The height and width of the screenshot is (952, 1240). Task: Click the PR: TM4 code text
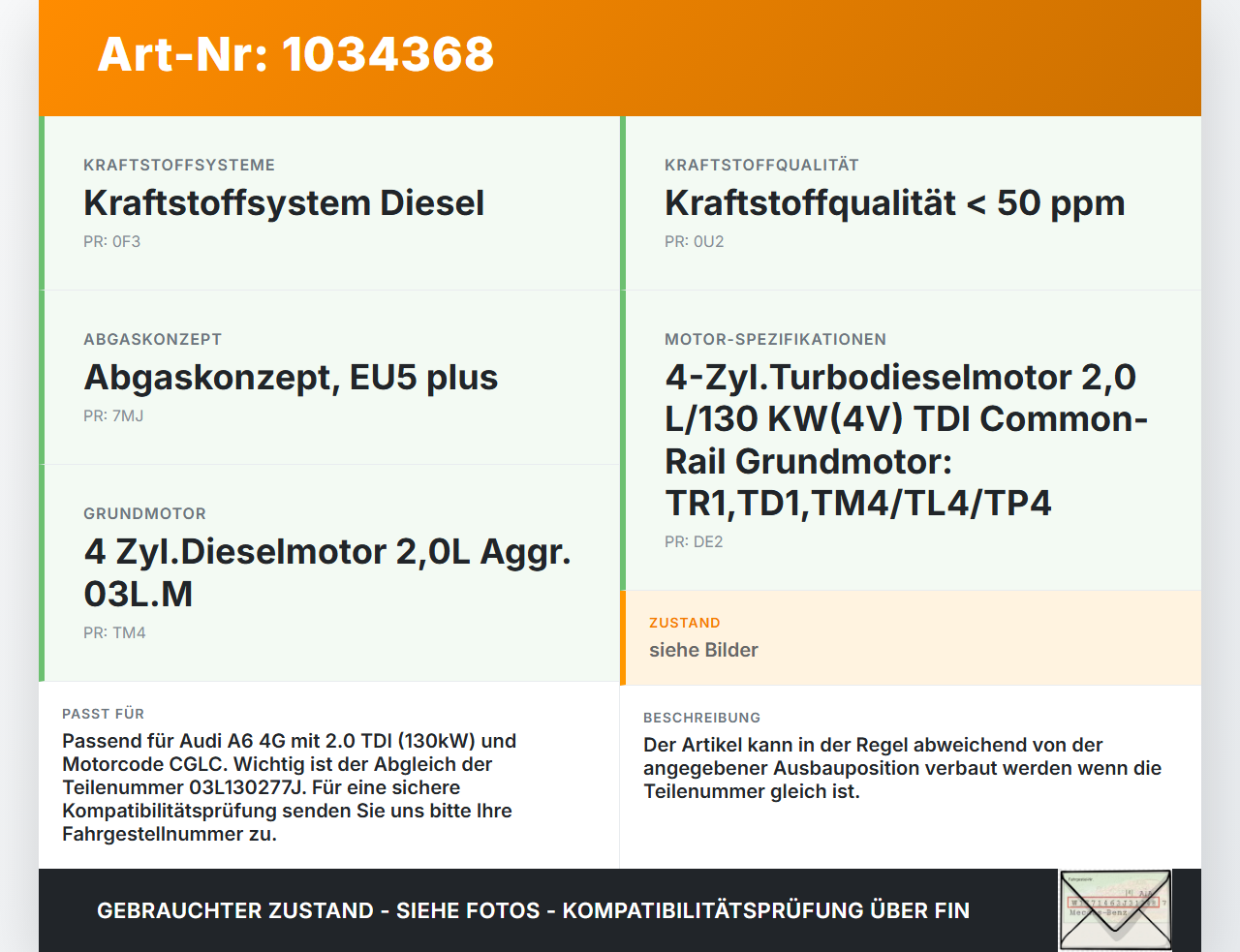tap(114, 632)
